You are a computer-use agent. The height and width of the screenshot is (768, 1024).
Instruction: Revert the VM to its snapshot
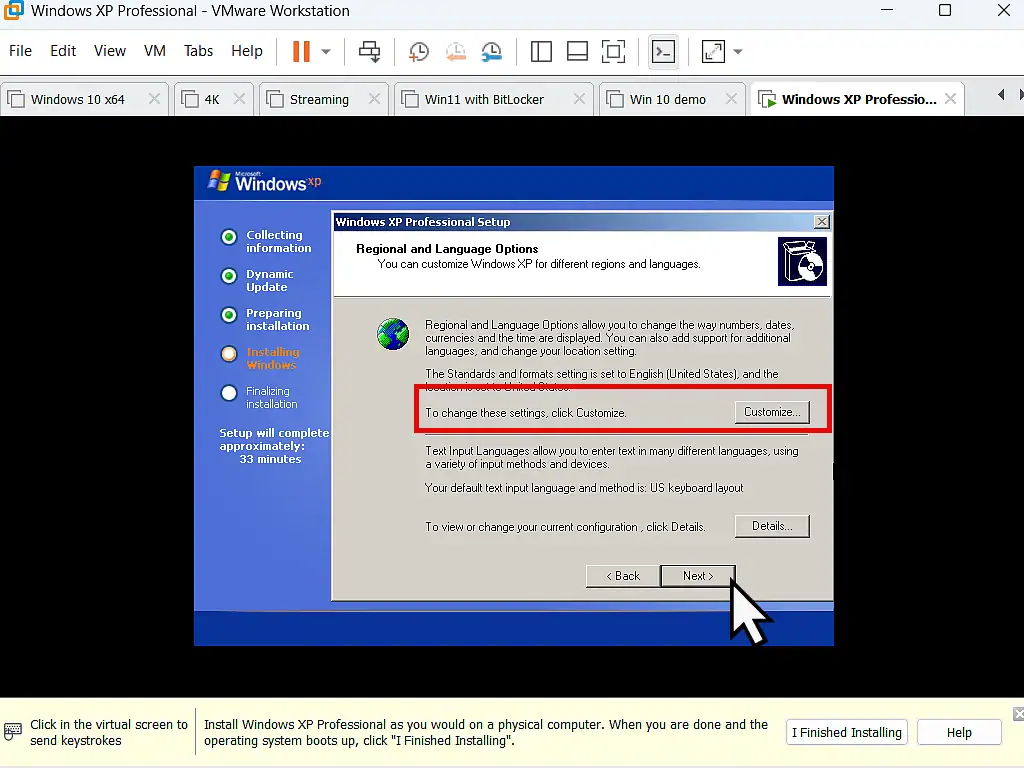455,51
